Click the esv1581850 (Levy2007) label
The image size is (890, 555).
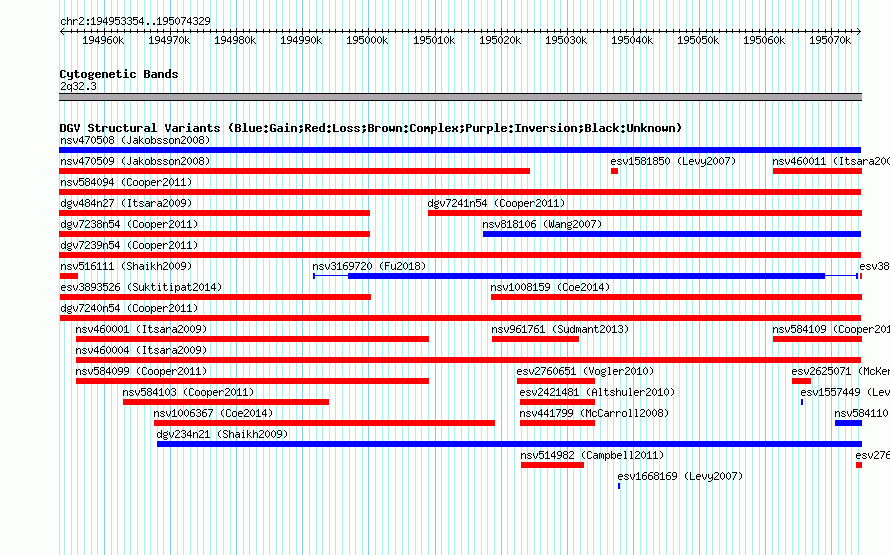tap(673, 161)
